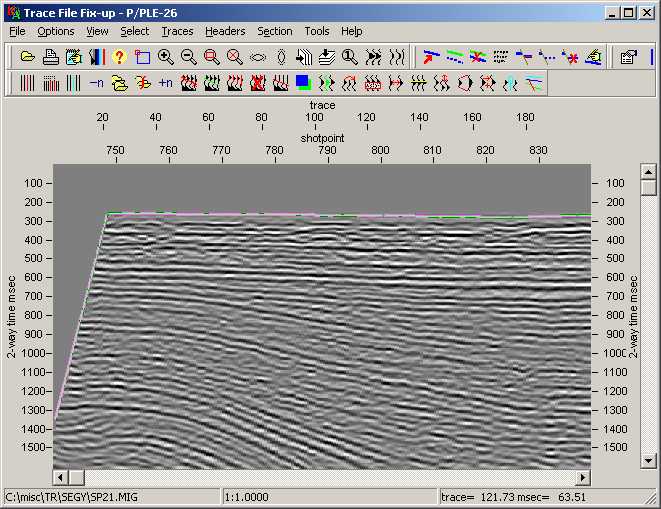Click the vertical scrollbar down arrow
Screen dimensions: 661x509
click(646, 459)
